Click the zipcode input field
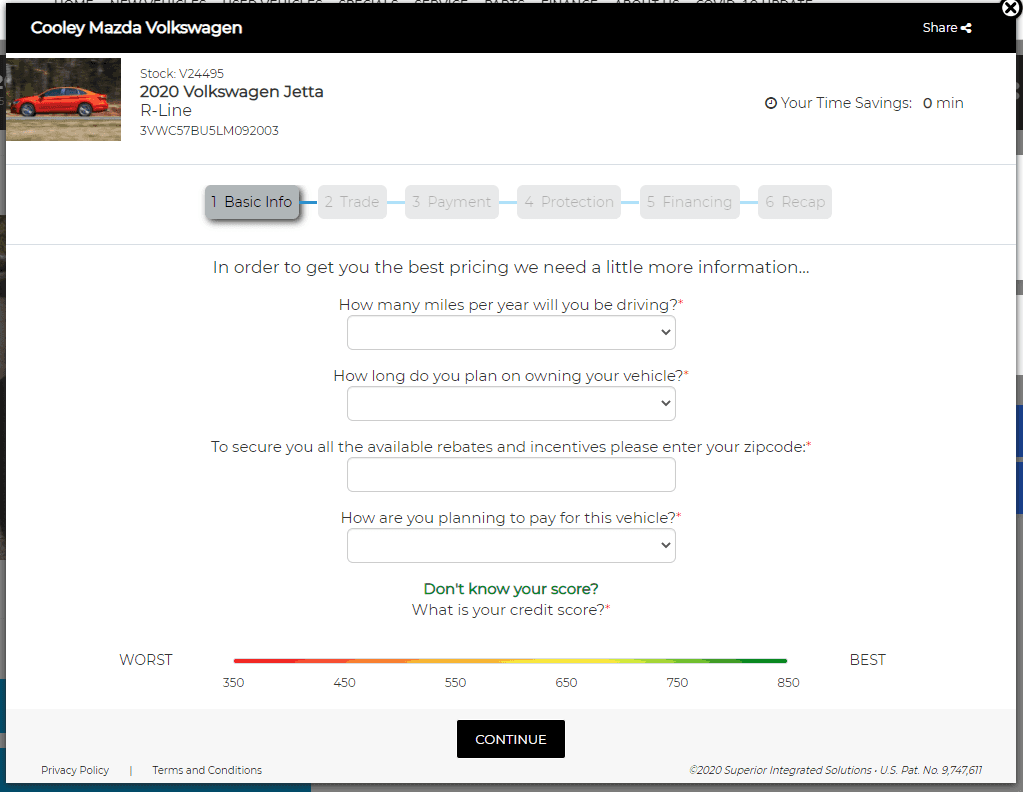This screenshot has width=1023, height=792. point(511,474)
